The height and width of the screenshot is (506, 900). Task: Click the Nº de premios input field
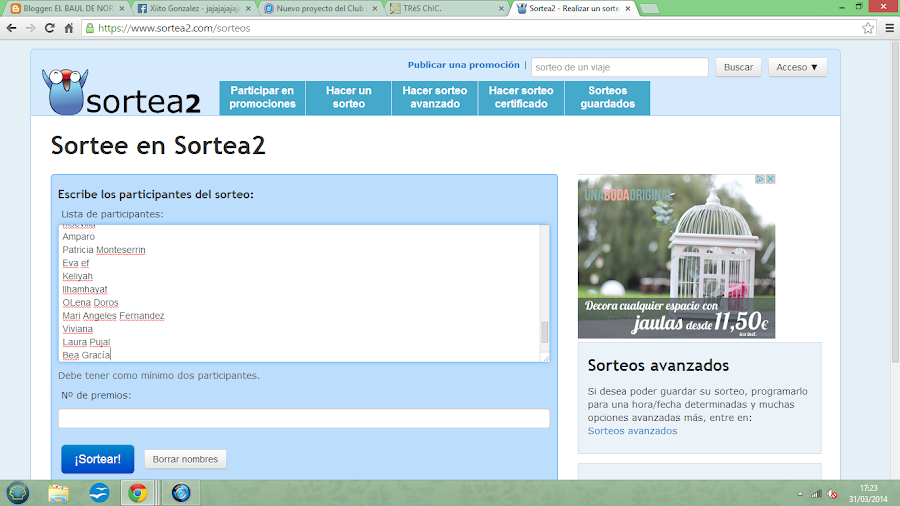click(x=304, y=418)
